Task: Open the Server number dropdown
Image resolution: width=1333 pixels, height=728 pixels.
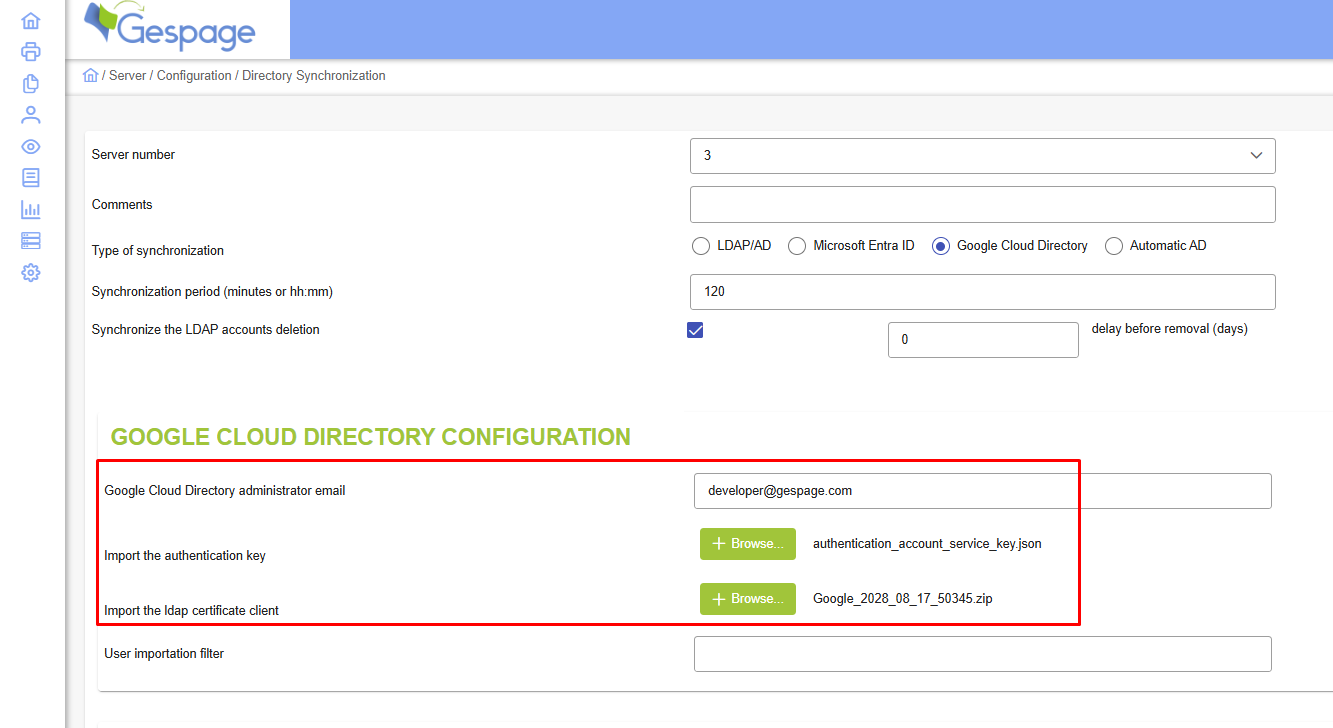Action: point(983,156)
